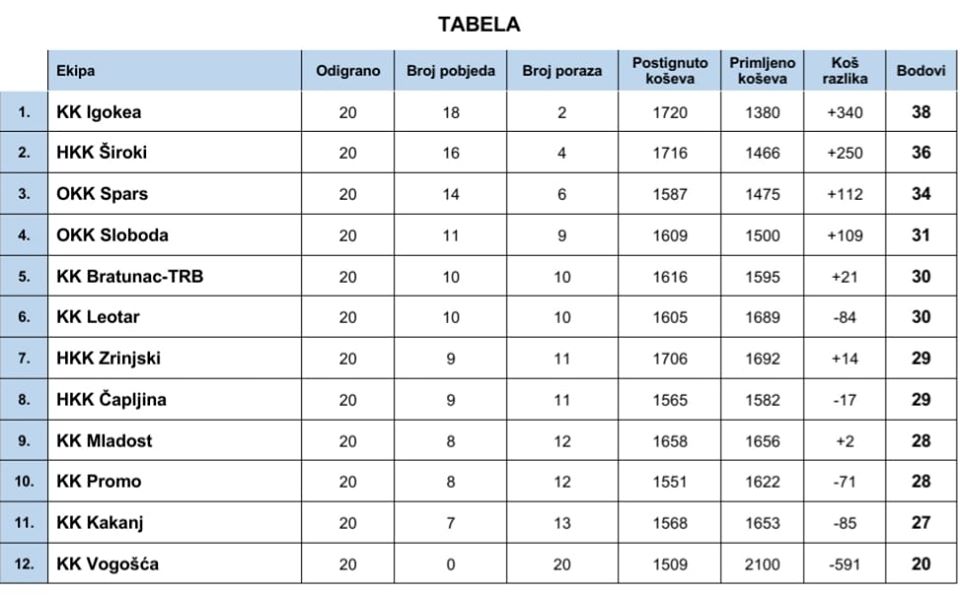Click the HKK Čapljina team name
The height and width of the screenshot is (595, 960).
click(111, 399)
